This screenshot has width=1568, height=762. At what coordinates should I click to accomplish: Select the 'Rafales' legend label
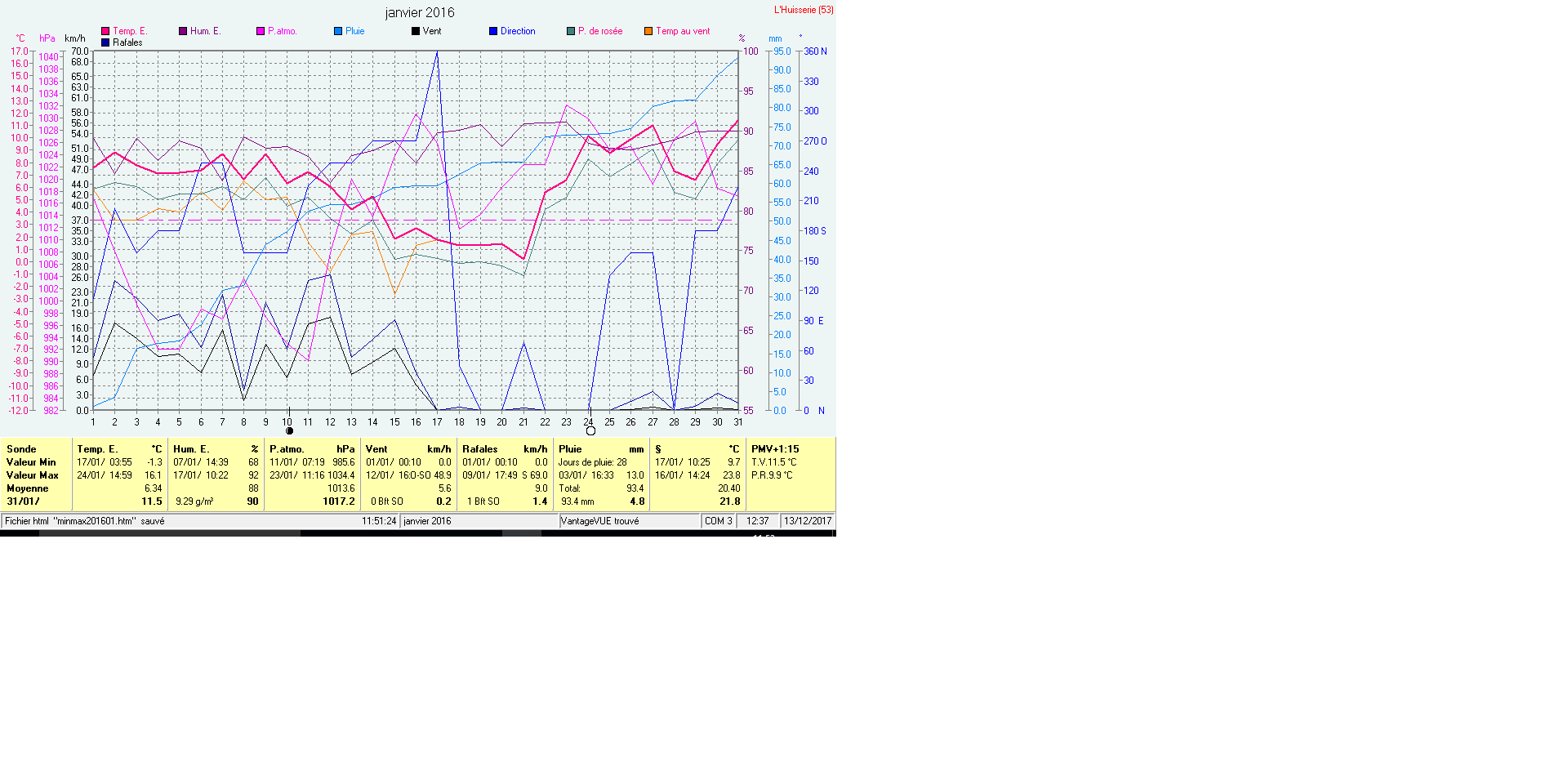tap(127, 42)
